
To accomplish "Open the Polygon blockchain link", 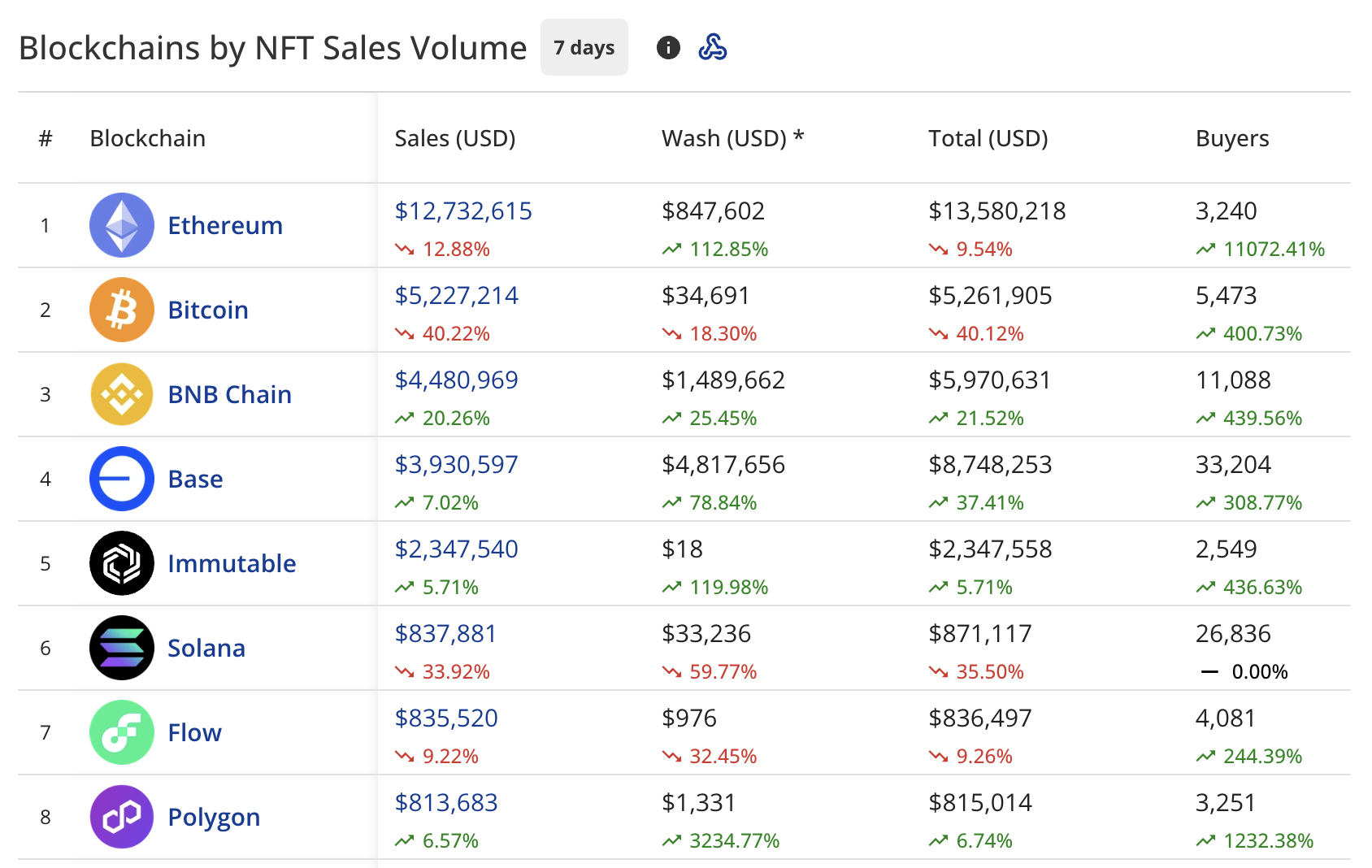I will tap(214, 818).
